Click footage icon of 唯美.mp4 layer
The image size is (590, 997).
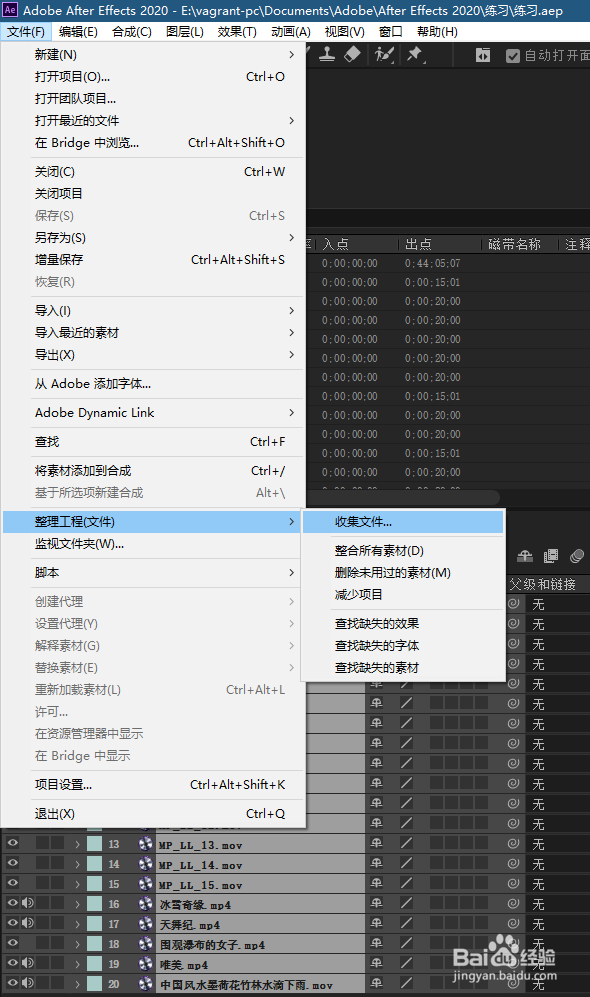(x=146, y=964)
